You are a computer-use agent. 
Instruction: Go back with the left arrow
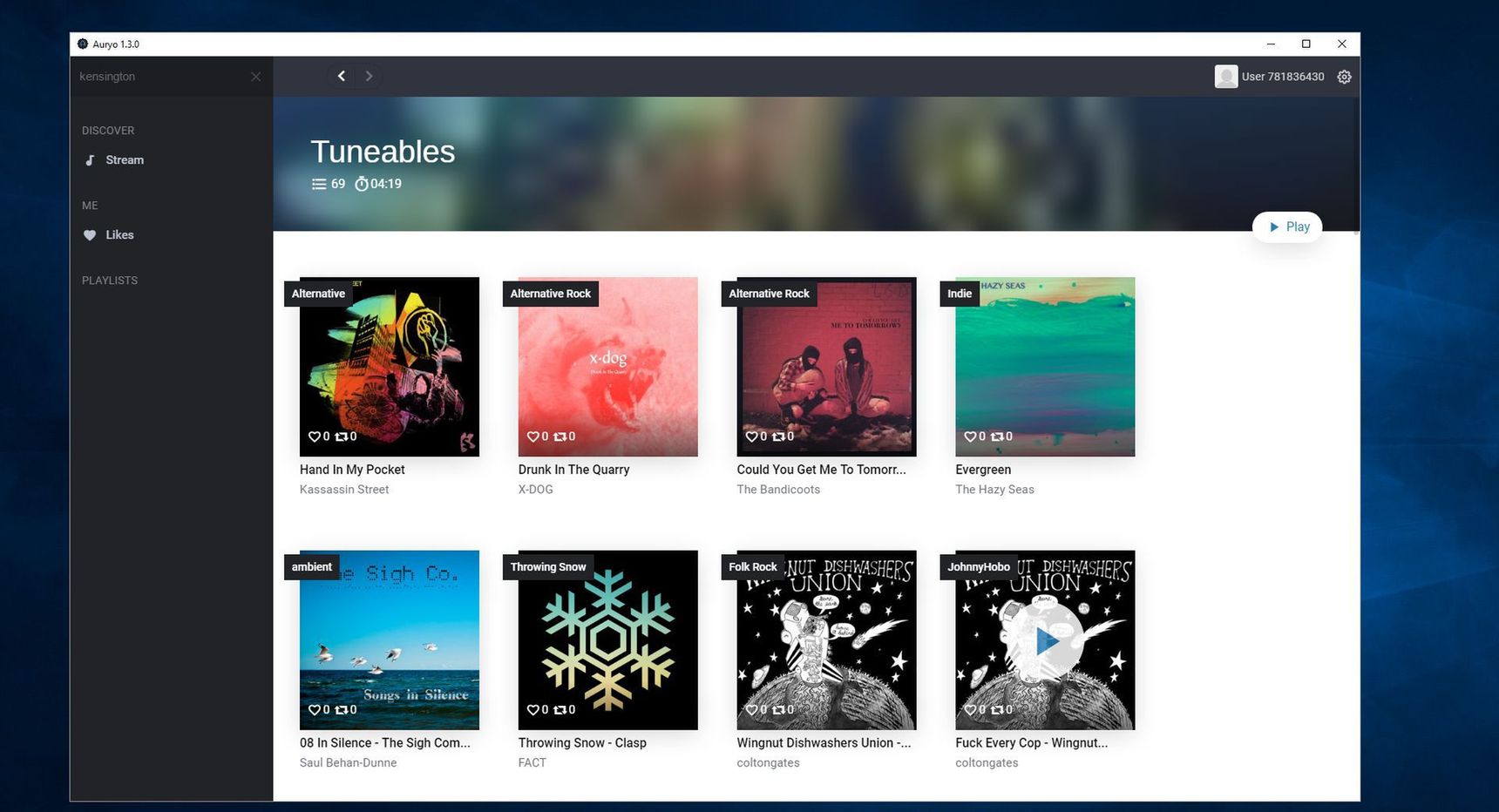pyautogui.click(x=342, y=76)
